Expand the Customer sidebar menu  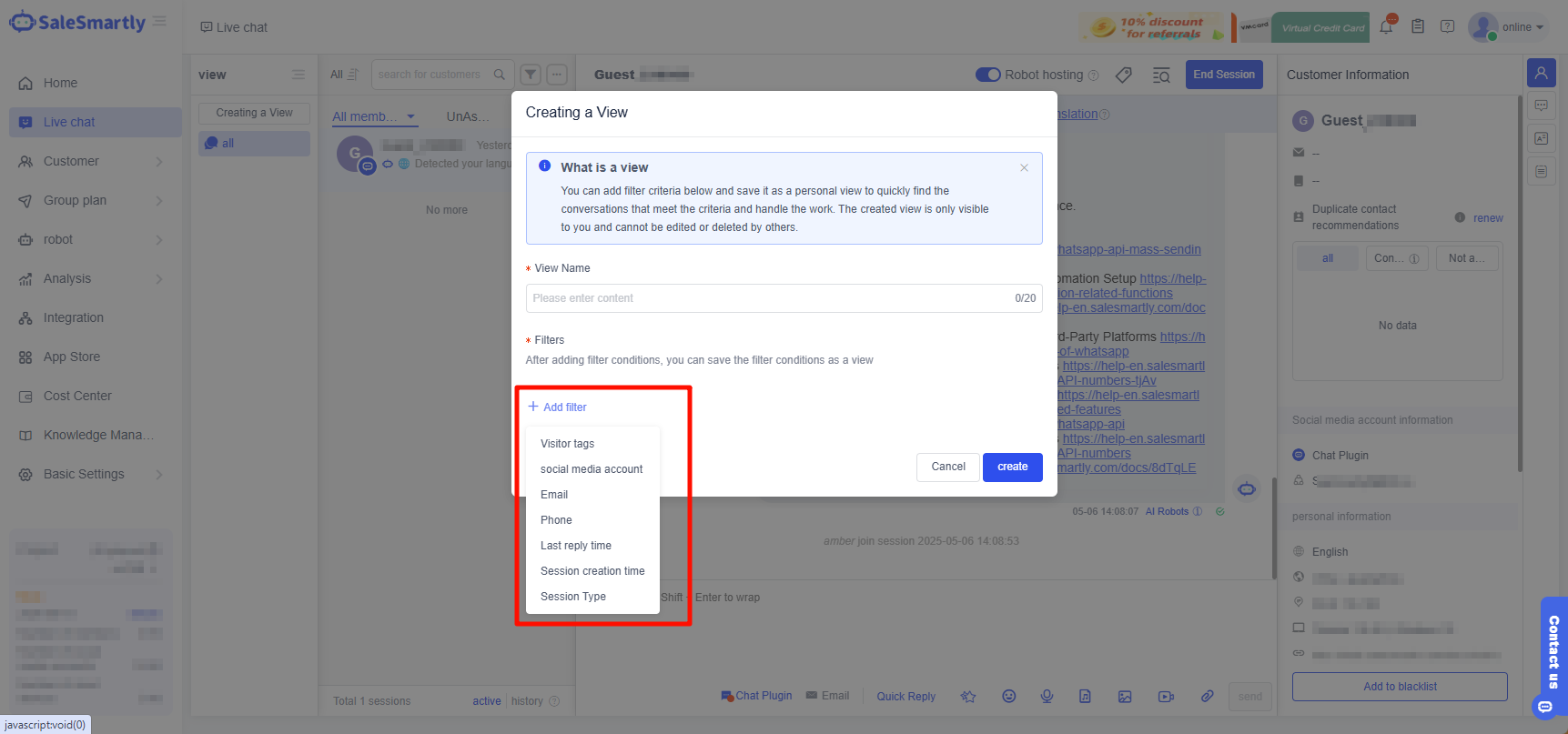(x=91, y=161)
